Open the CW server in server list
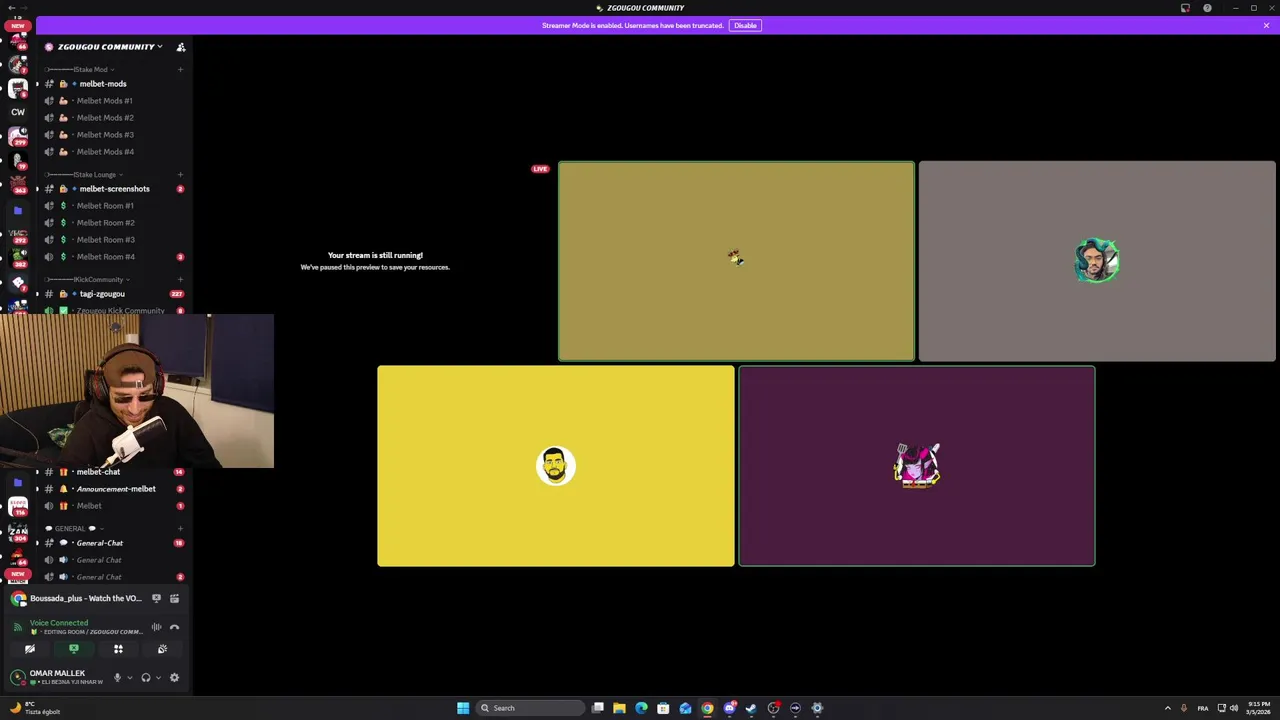The height and width of the screenshot is (720, 1280). tap(18, 112)
